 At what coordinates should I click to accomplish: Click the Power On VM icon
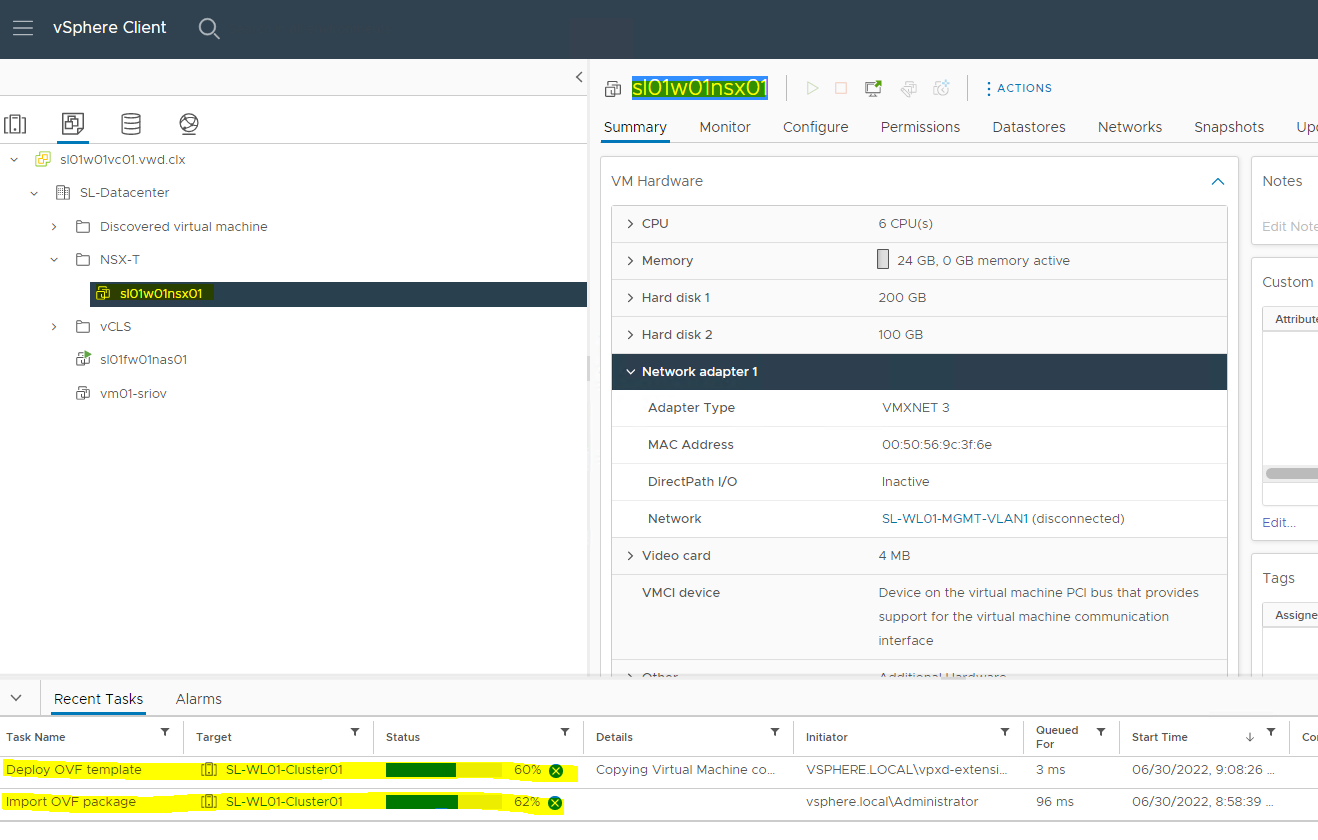tap(812, 88)
